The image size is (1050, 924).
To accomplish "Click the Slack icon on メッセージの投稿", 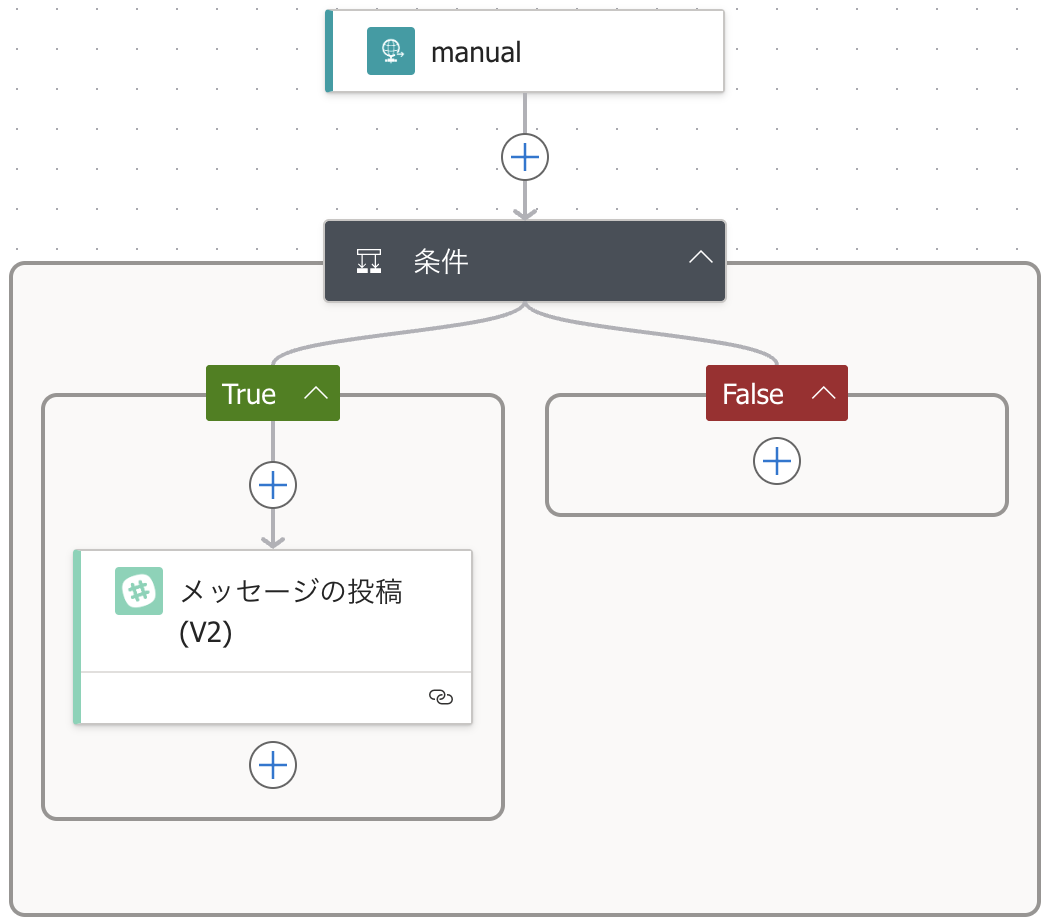I will pos(139,591).
